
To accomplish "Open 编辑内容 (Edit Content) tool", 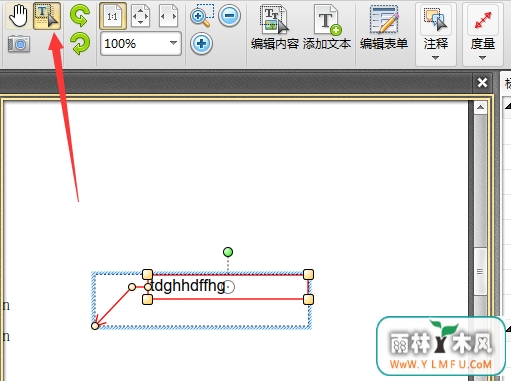I will (x=275, y=28).
